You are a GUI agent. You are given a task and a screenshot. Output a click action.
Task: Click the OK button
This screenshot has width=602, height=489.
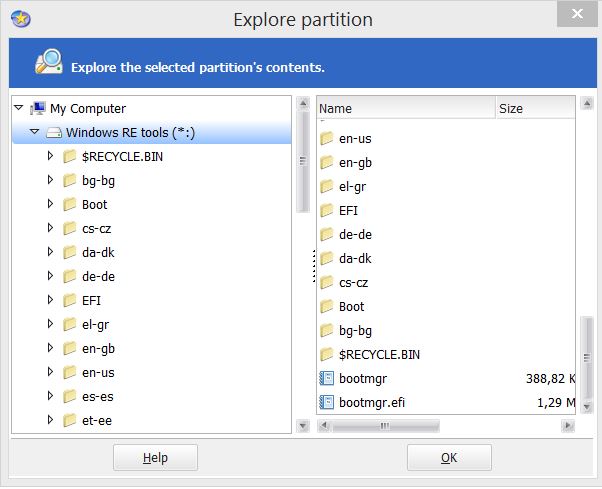[x=449, y=458]
